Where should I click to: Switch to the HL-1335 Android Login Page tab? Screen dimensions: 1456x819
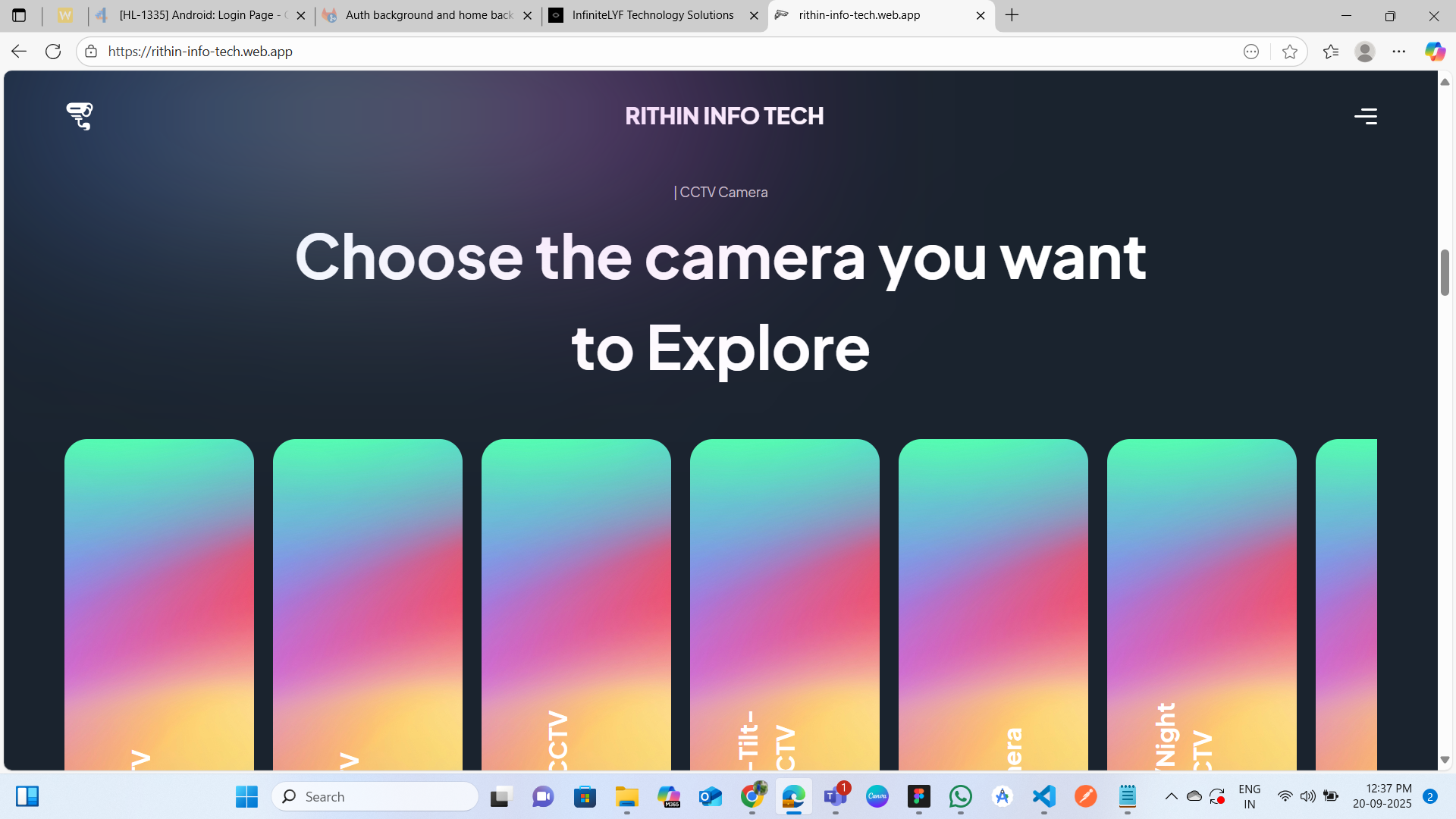(x=201, y=15)
